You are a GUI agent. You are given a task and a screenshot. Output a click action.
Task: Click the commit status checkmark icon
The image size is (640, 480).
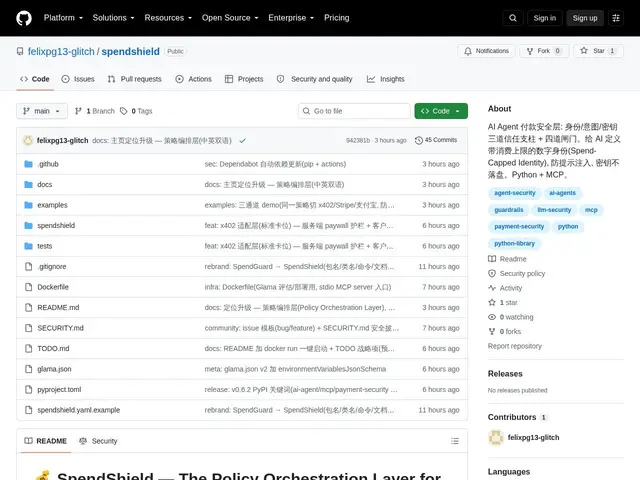[242, 140]
